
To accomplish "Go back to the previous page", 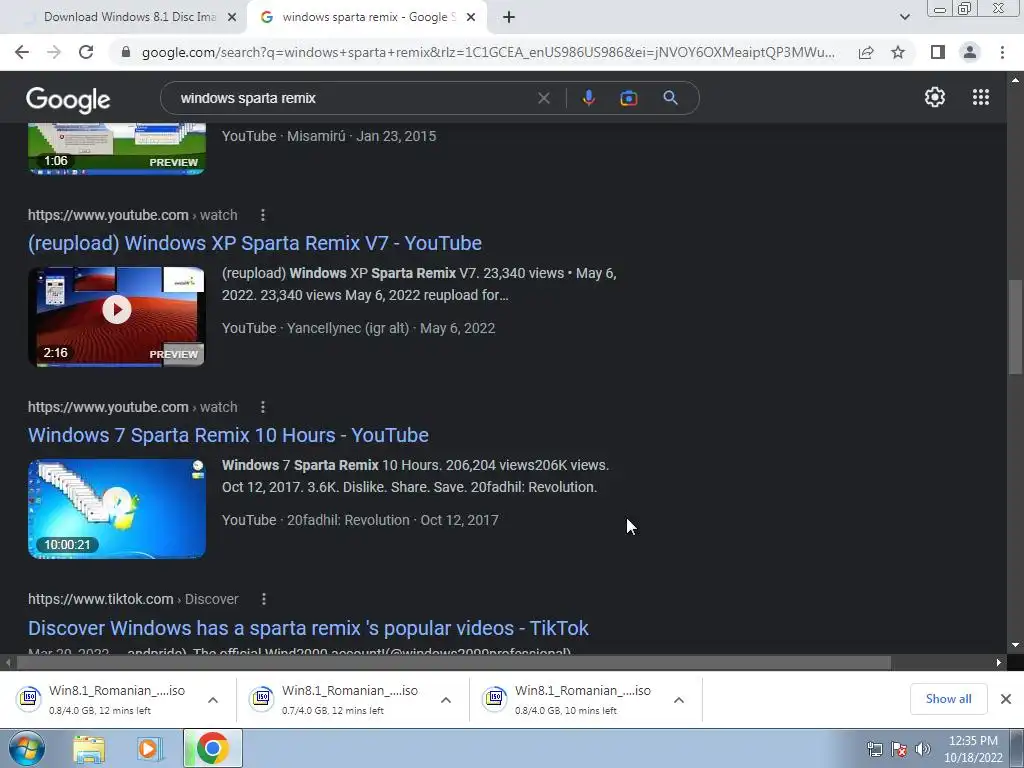I will pos(22,52).
